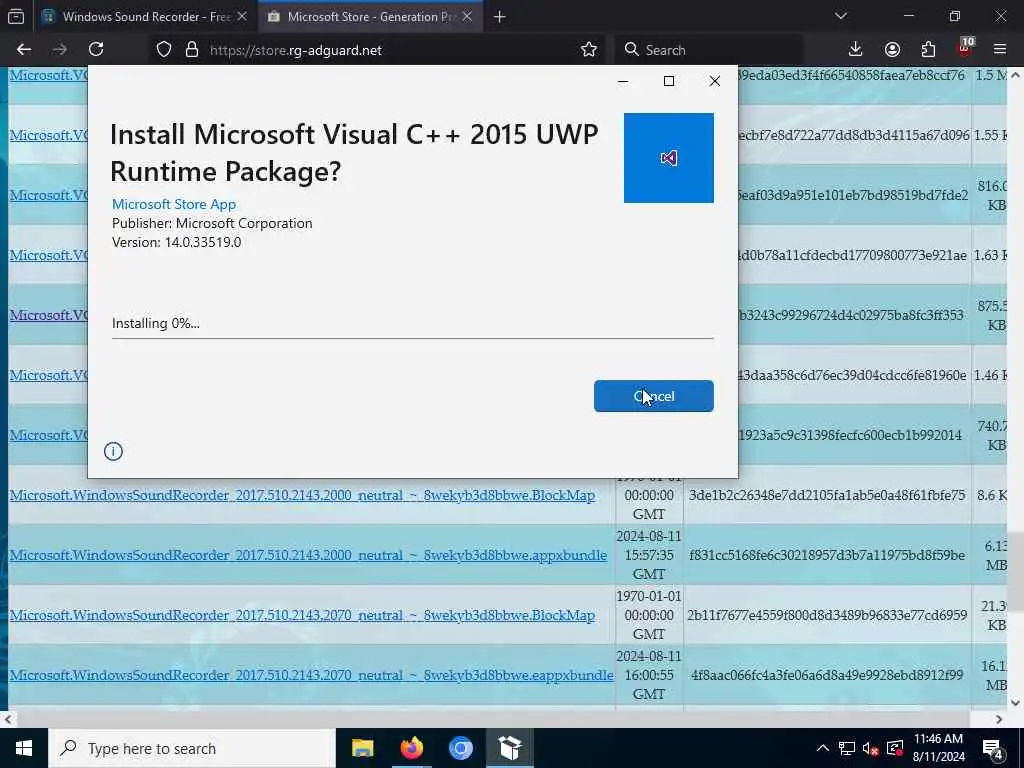Click the Visual Studio logo tile in installer
The width and height of the screenshot is (1024, 768).
669,158
